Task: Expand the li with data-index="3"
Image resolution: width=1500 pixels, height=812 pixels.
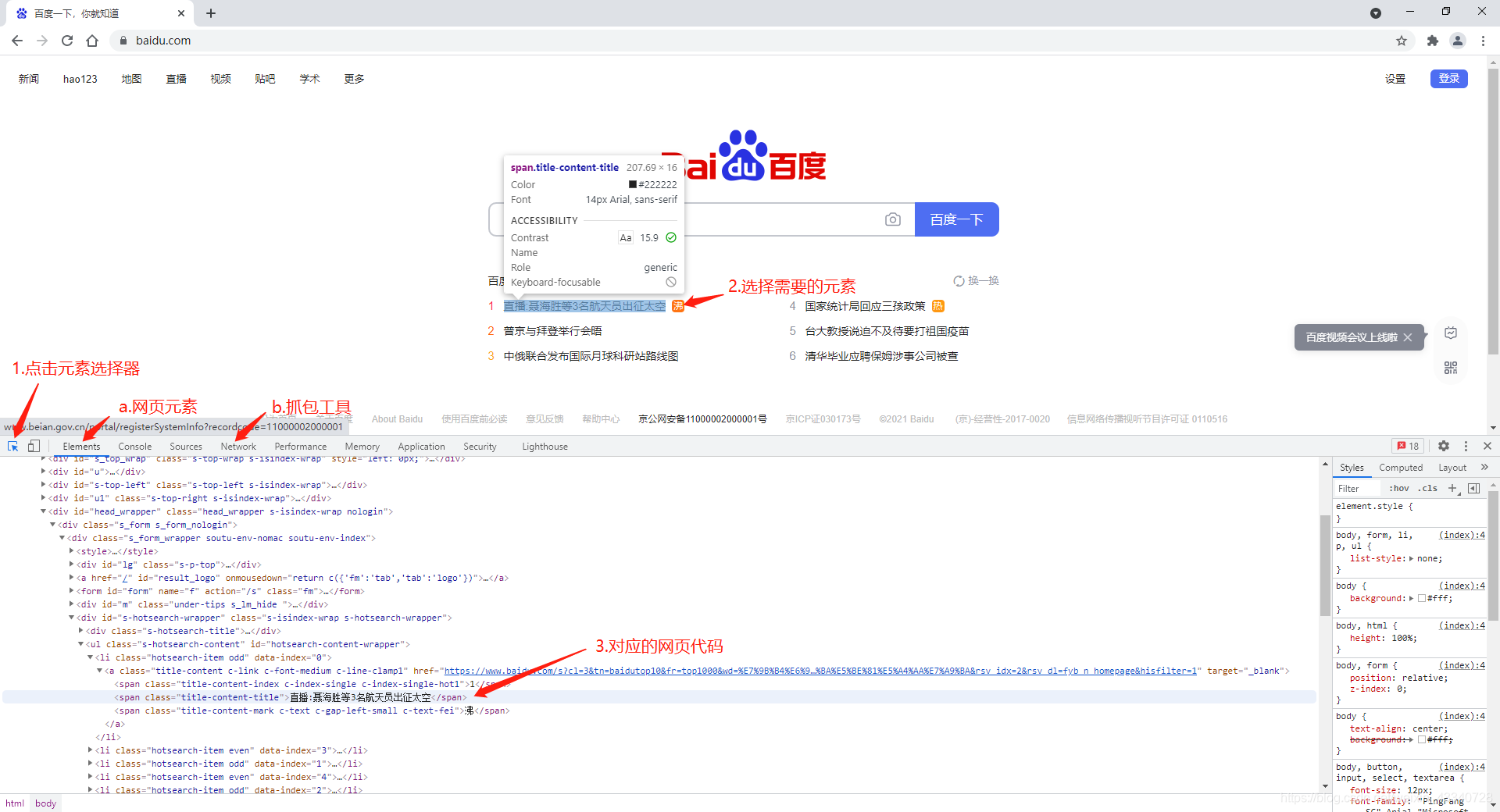Action: [x=90, y=750]
